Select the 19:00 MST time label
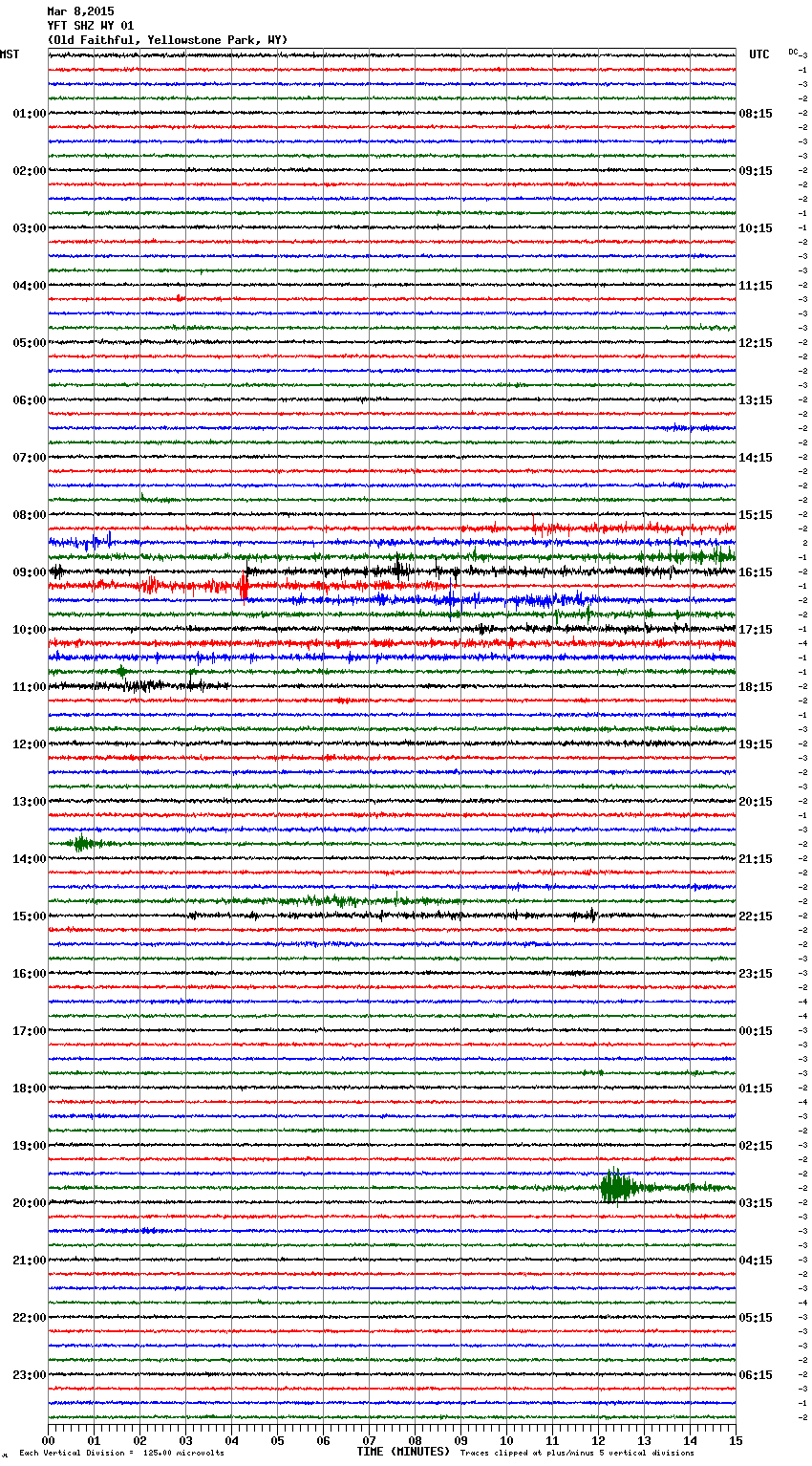 [30, 1146]
